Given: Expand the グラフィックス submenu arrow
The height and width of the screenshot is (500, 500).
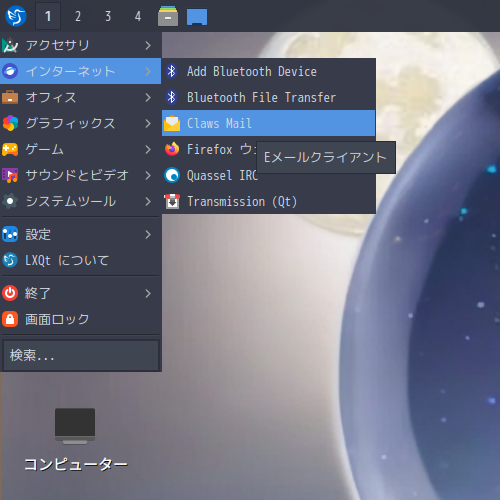Looking at the screenshot, I should click(148, 123).
